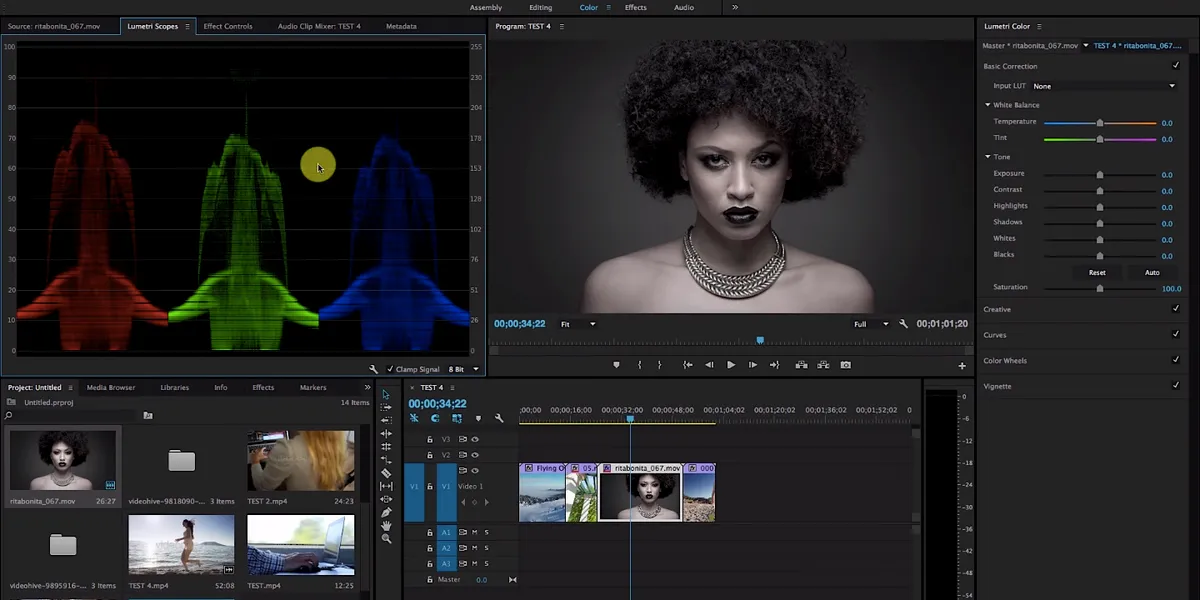This screenshot has height=600, width=1200.
Task: Adjust the Temperature slider handle
Action: pyautogui.click(x=1100, y=123)
